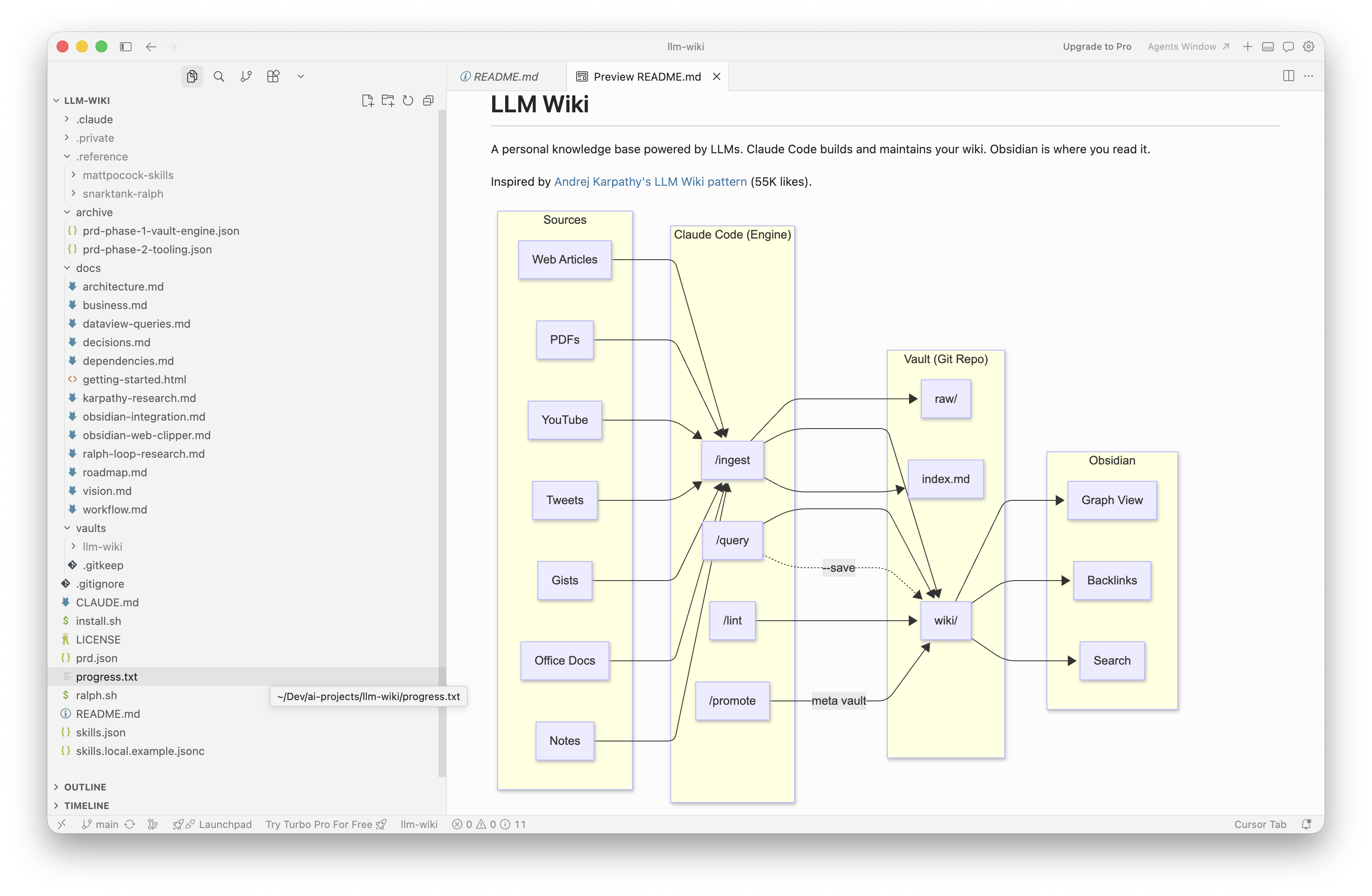This screenshot has height=896, width=1372.
Task: Go back with the left arrow
Action: coord(151,47)
